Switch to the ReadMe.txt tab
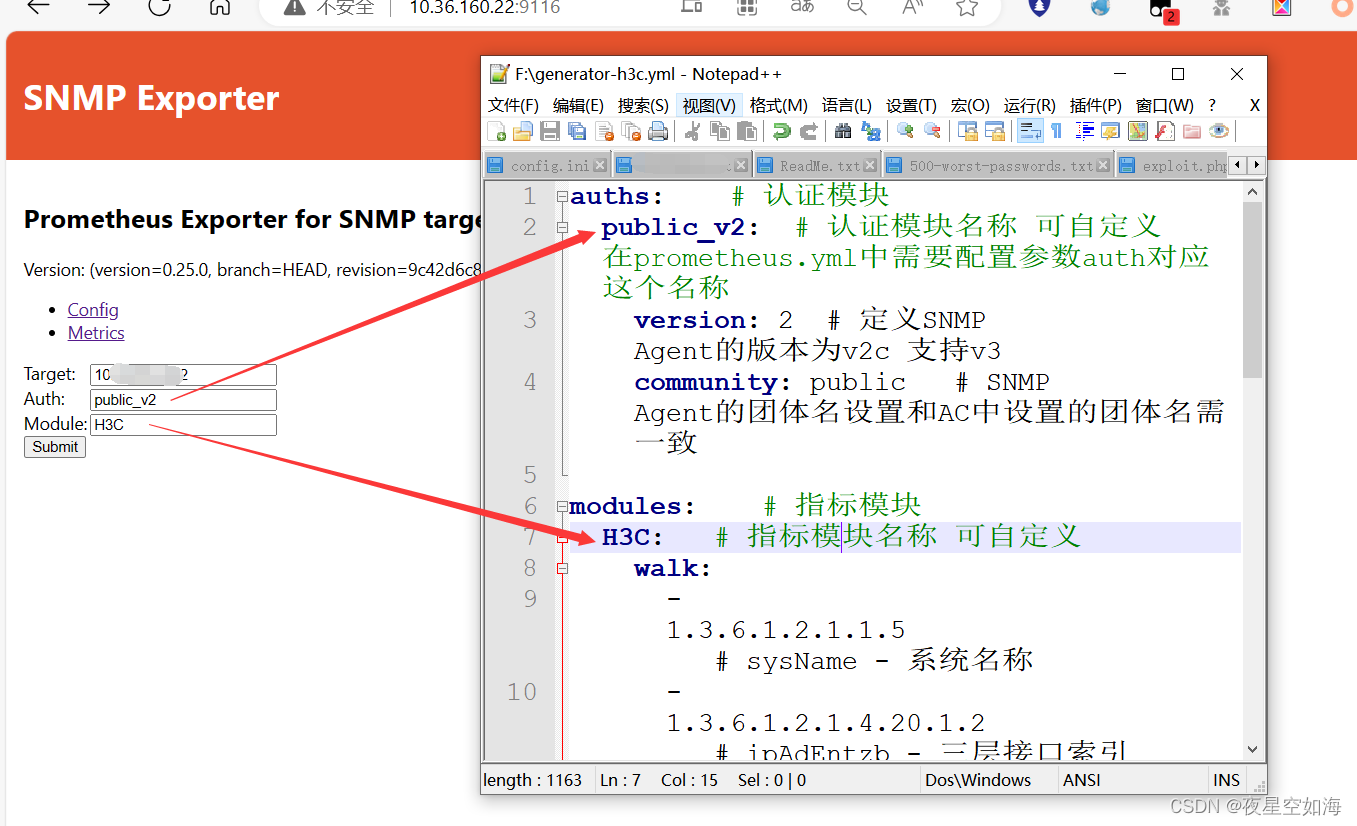Image resolution: width=1357 pixels, height=826 pixels. [817, 166]
